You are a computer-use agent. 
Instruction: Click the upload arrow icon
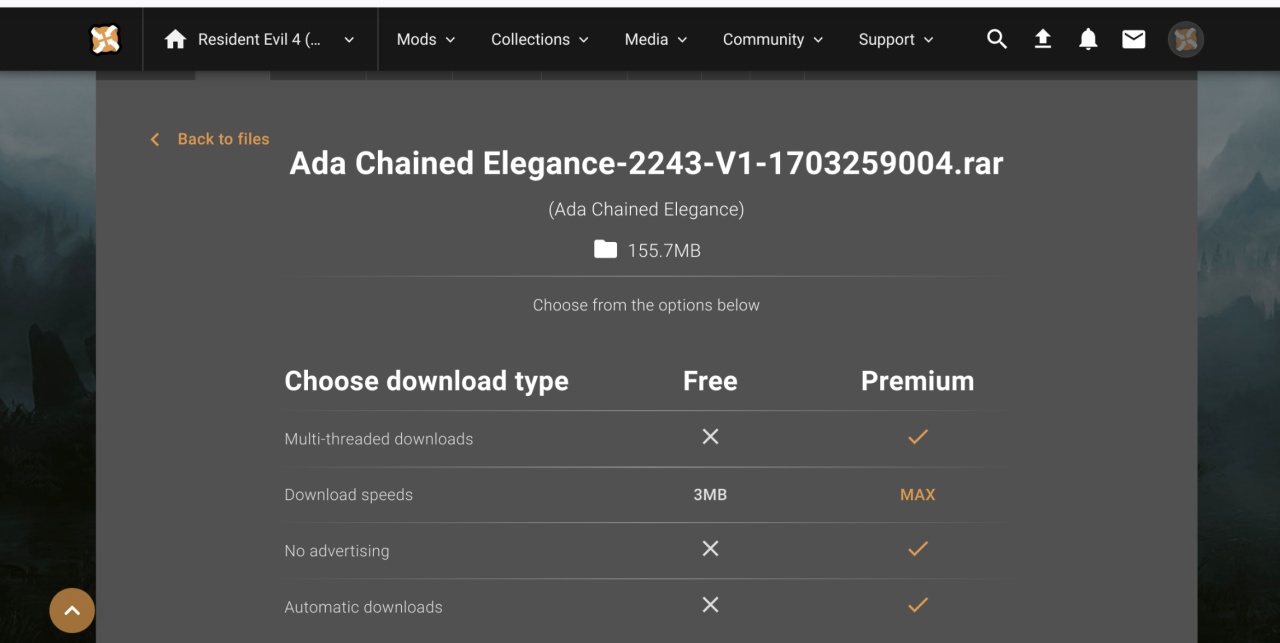(x=1042, y=39)
